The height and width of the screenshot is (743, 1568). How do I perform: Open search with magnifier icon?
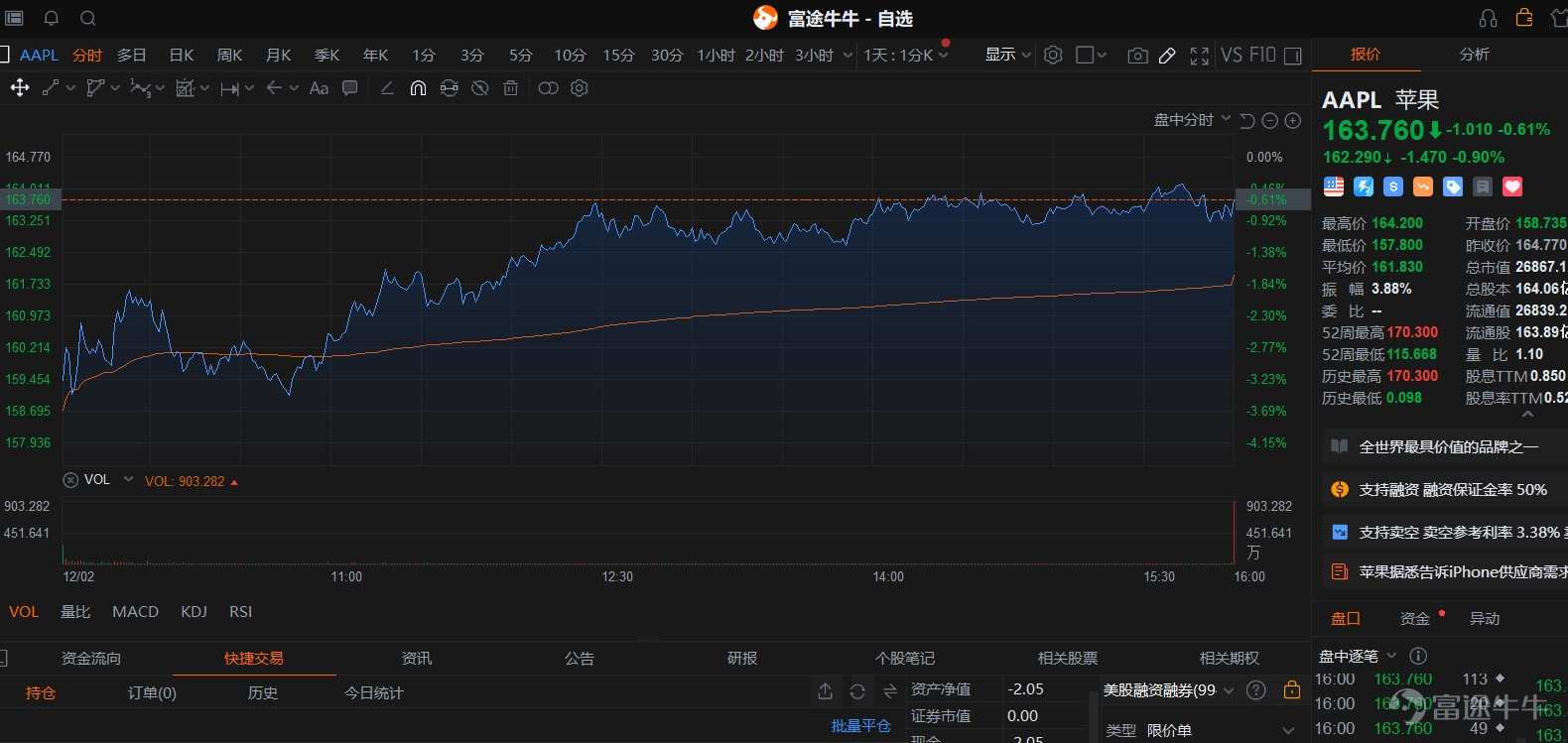[x=87, y=18]
